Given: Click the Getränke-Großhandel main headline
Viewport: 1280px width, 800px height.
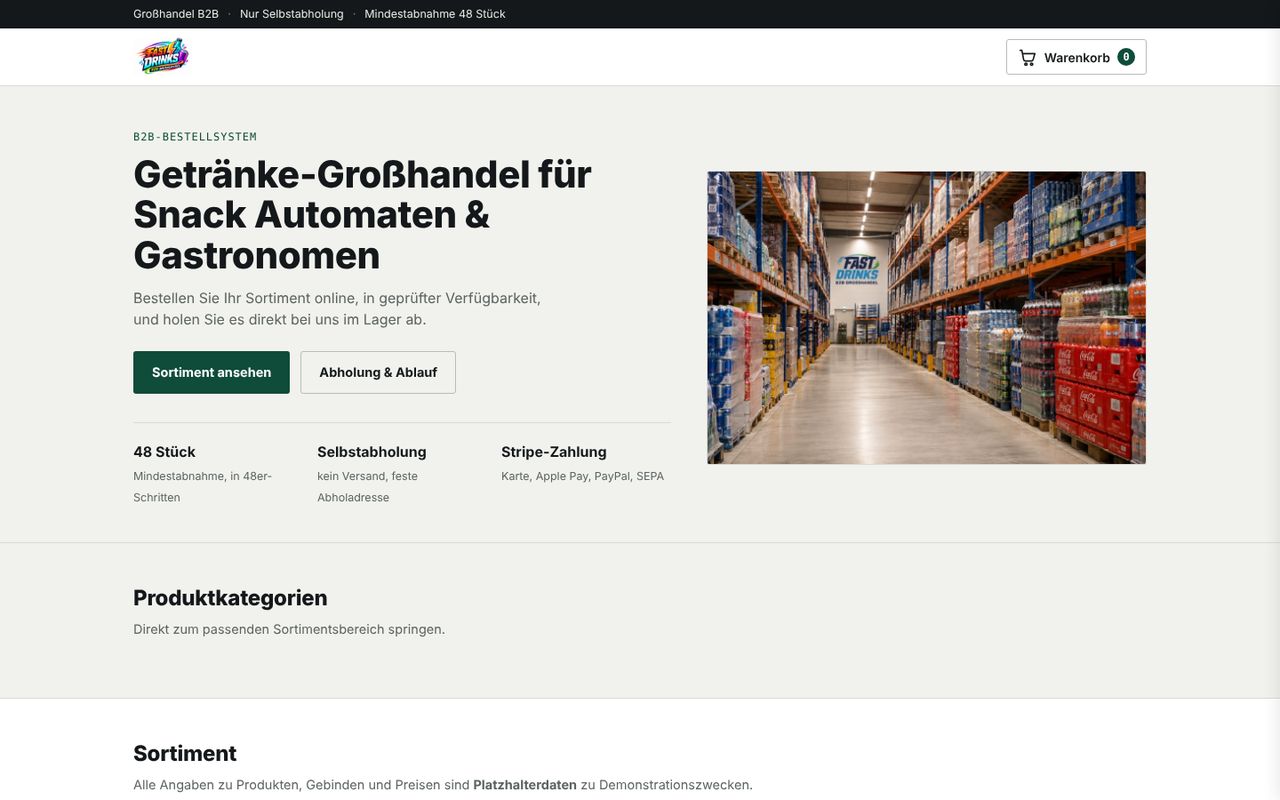Looking at the screenshot, I should (362, 214).
